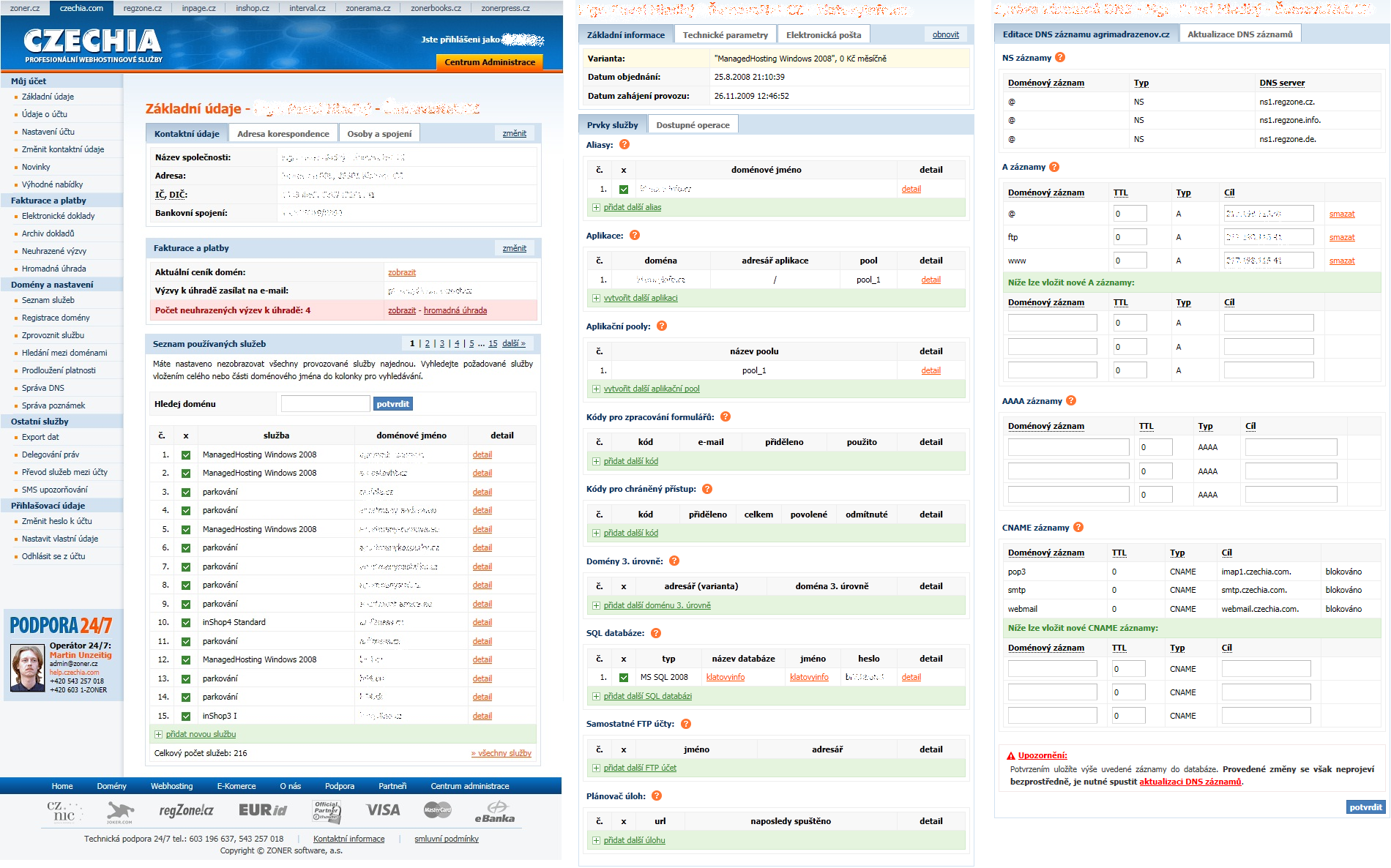Click the CZ.NIC logo in footer
The height and width of the screenshot is (868, 1391).
tap(64, 811)
